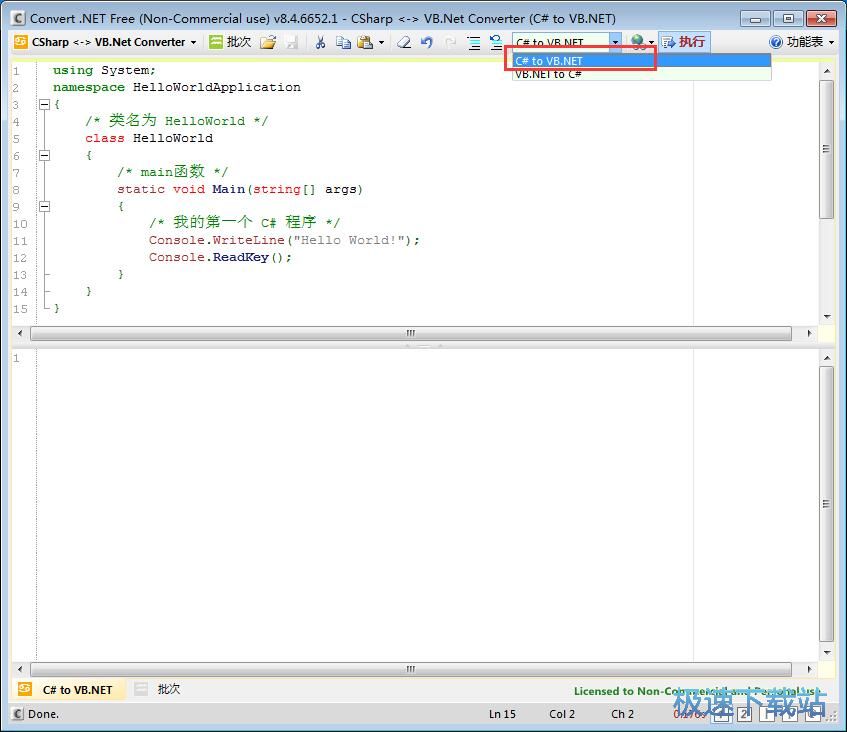Click the open file folder icon
Image resolution: width=847 pixels, height=732 pixels.
coord(267,42)
